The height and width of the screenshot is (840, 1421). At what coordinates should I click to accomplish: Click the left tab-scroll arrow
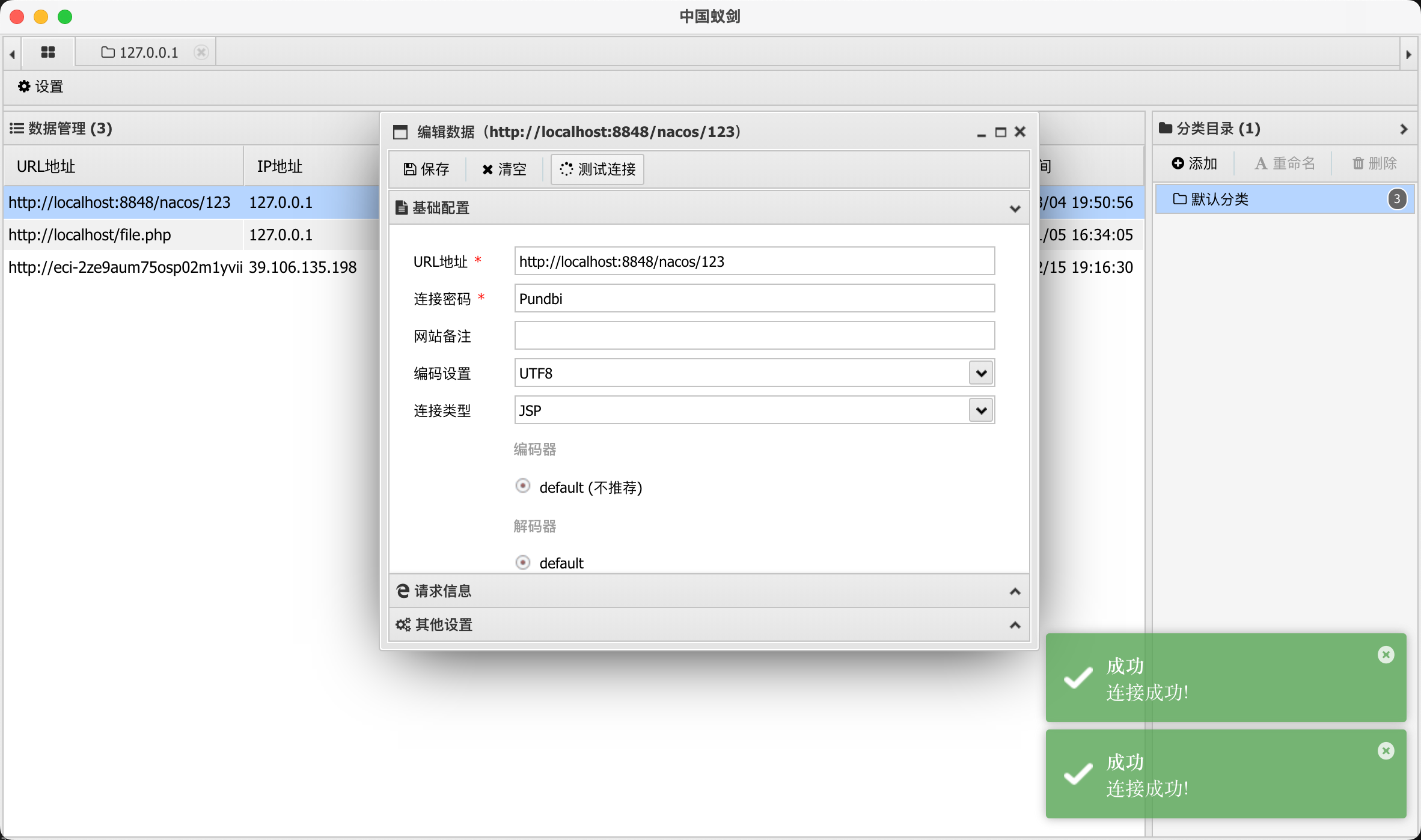[12, 54]
